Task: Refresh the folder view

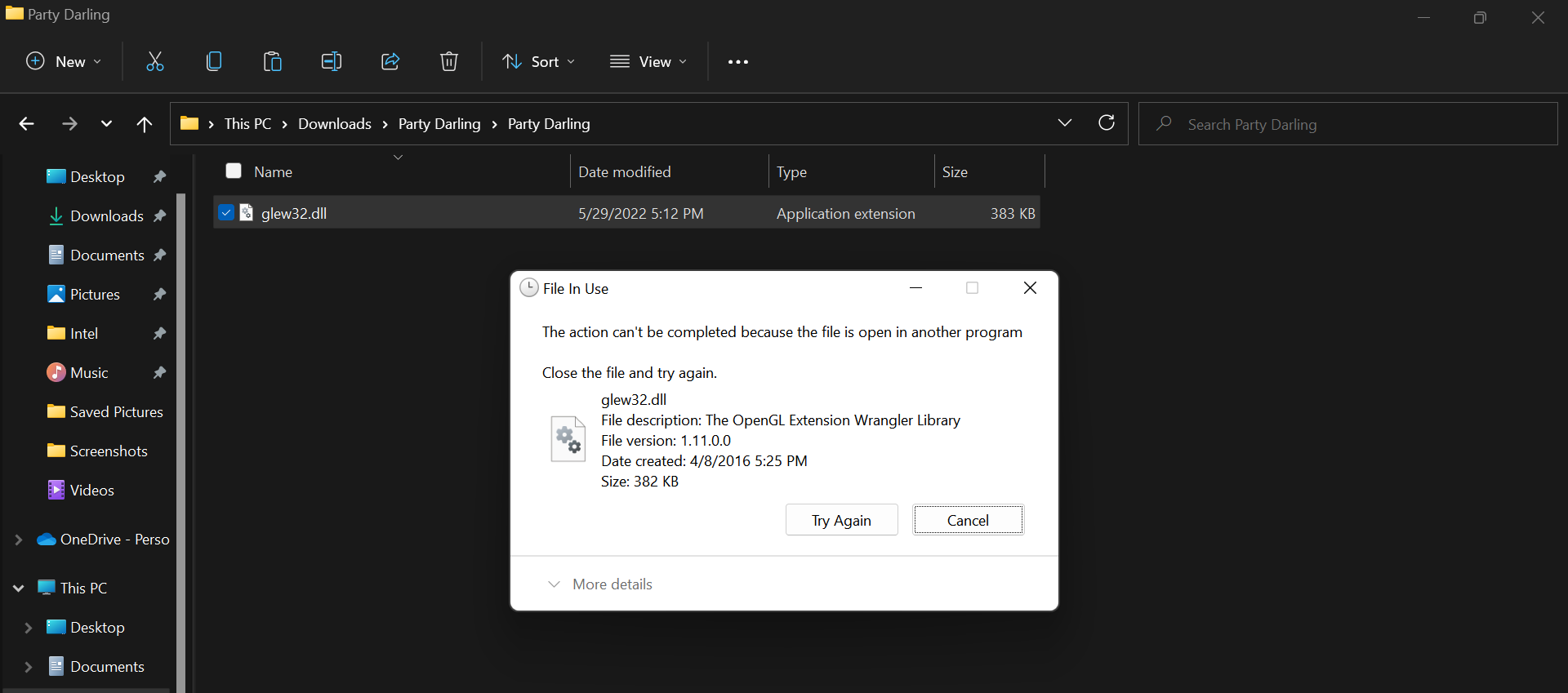Action: [x=1107, y=122]
